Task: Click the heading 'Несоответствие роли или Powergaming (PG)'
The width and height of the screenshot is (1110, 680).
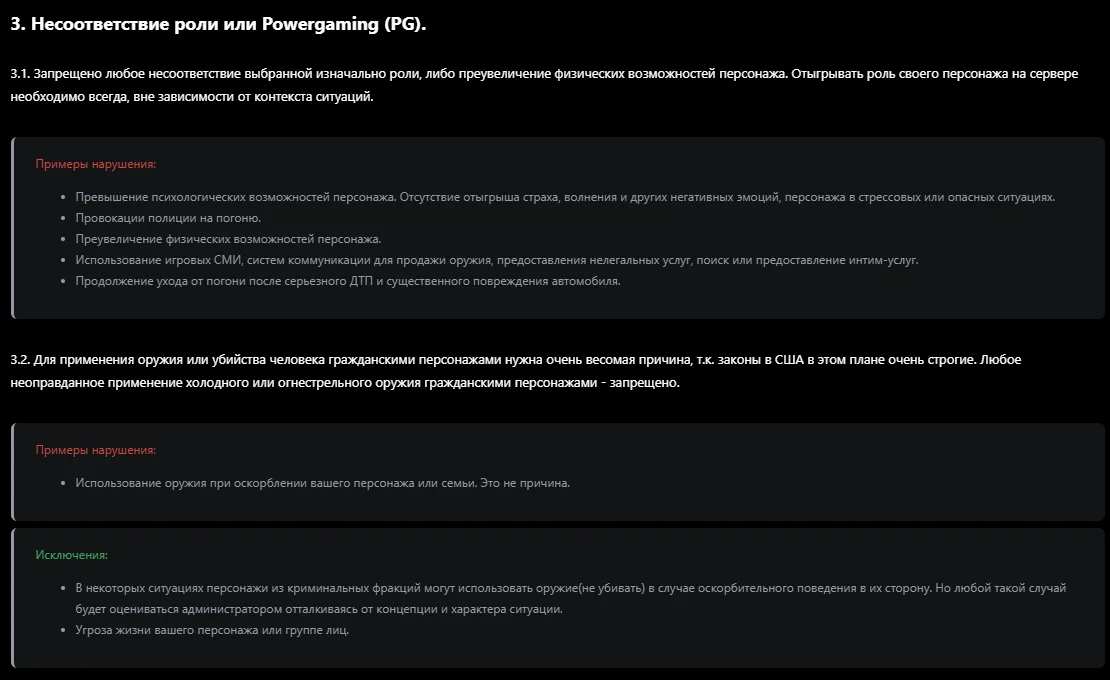Action: click(218, 24)
